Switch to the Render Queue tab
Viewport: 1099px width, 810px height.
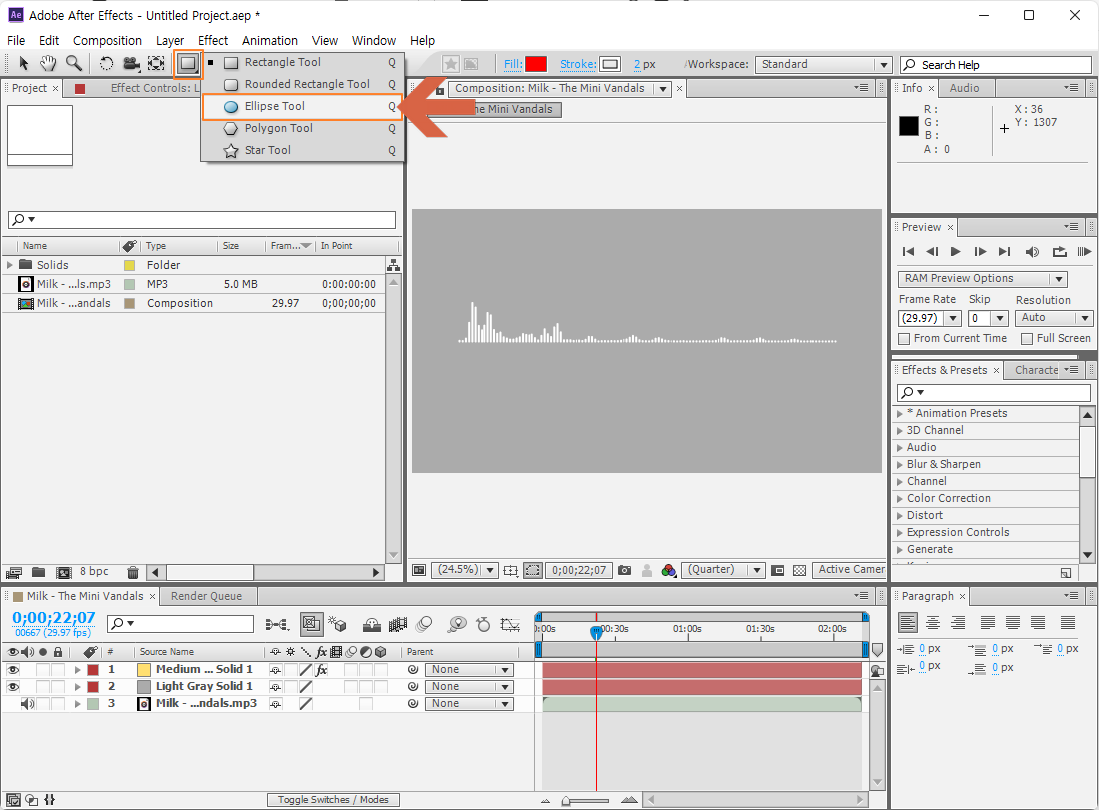(x=206, y=596)
